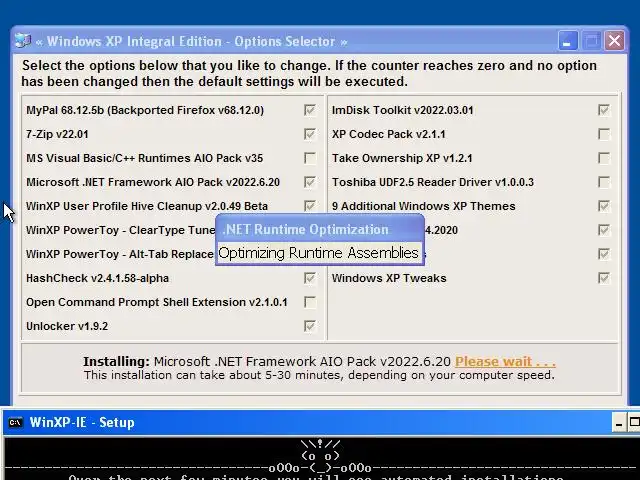Toggle HashCheck v2.4.1.58-alpha checkbox

[310, 278]
